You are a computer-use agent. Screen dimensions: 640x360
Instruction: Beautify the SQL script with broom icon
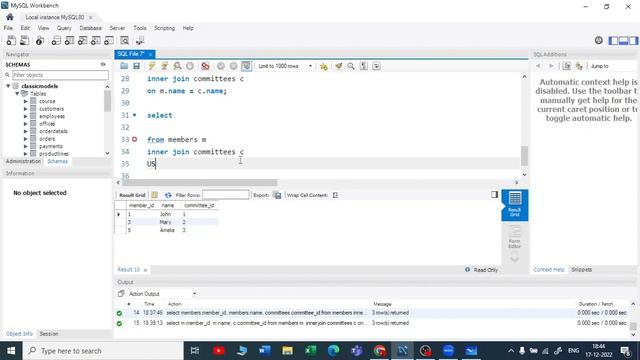click(338, 66)
